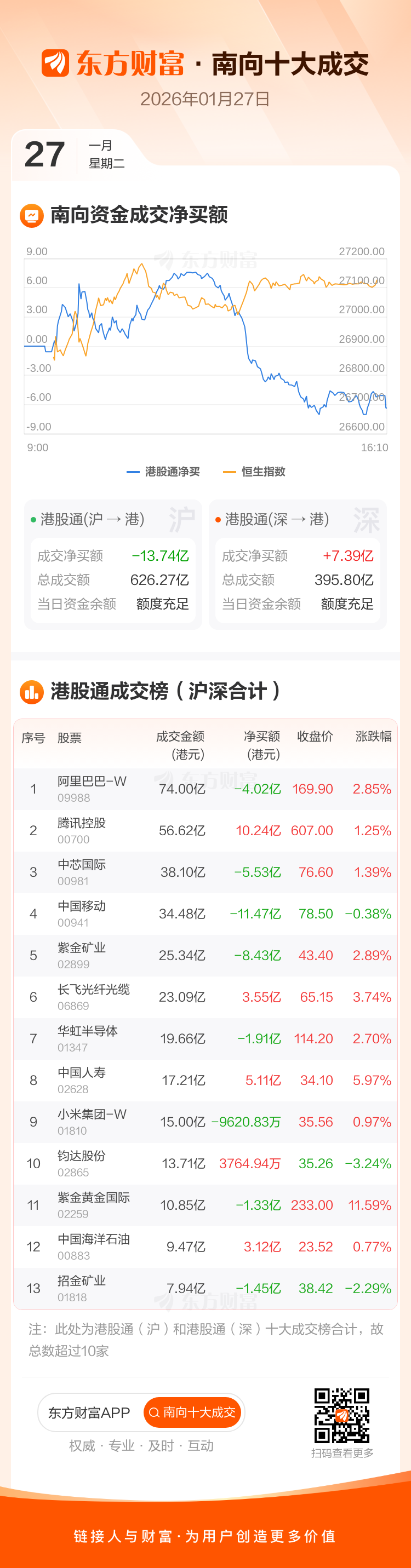Sort by 成交金额 column header
This screenshot has width=411, height=1568.
coord(180,745)
